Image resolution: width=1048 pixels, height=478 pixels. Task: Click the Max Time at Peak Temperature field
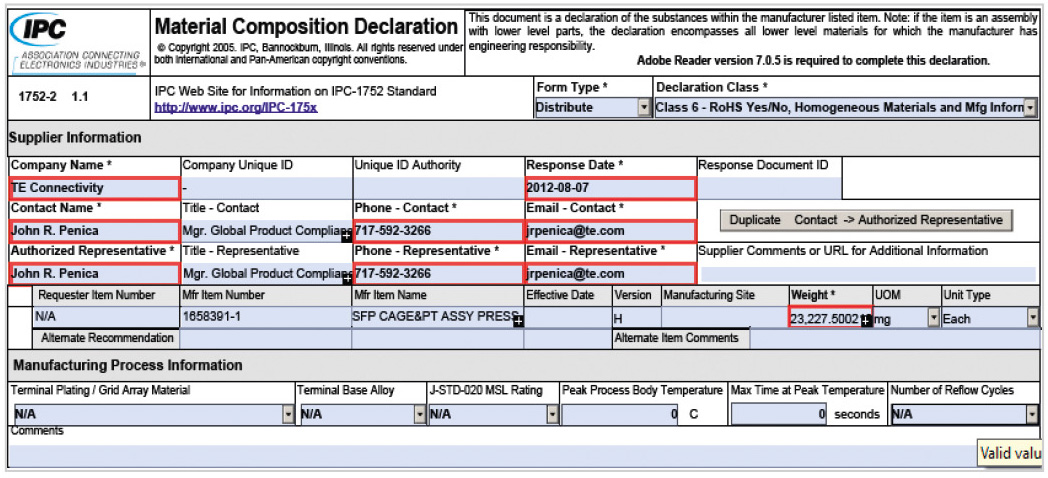point(780,414)
